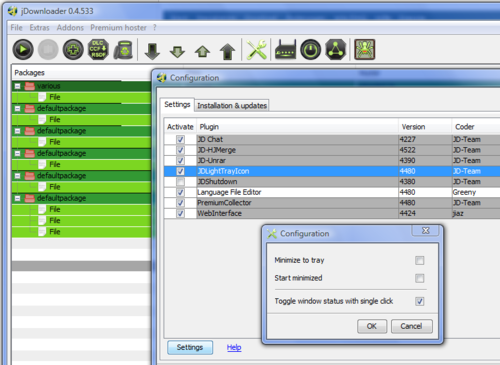The width and height of the screenshot is (500, 365).
Task: Click the greyed-out pause toolbar icon
Action: [48, 50]
